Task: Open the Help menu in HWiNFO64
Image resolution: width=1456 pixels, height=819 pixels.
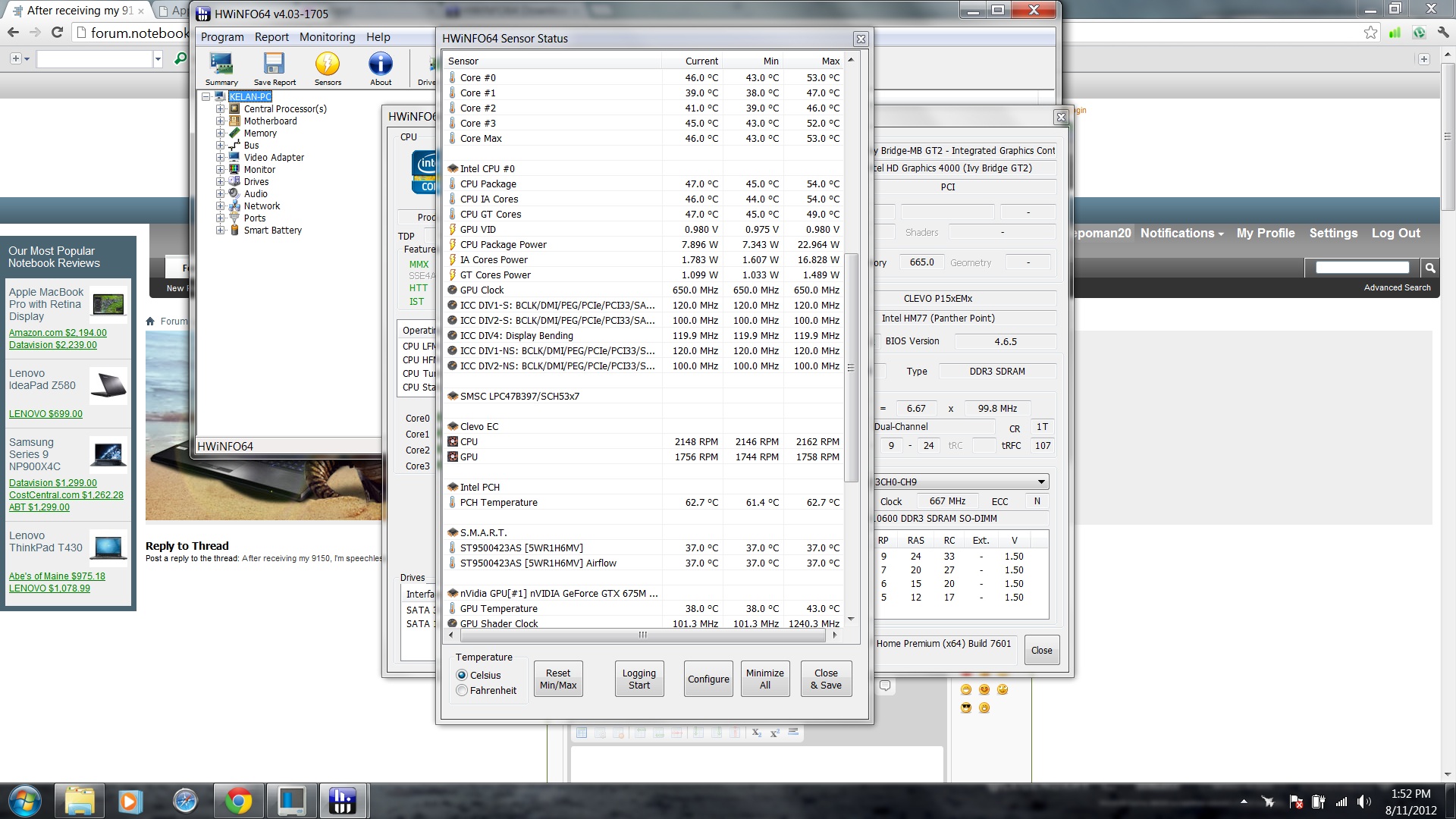Action: pyautogui.click(x=378, y=37)
